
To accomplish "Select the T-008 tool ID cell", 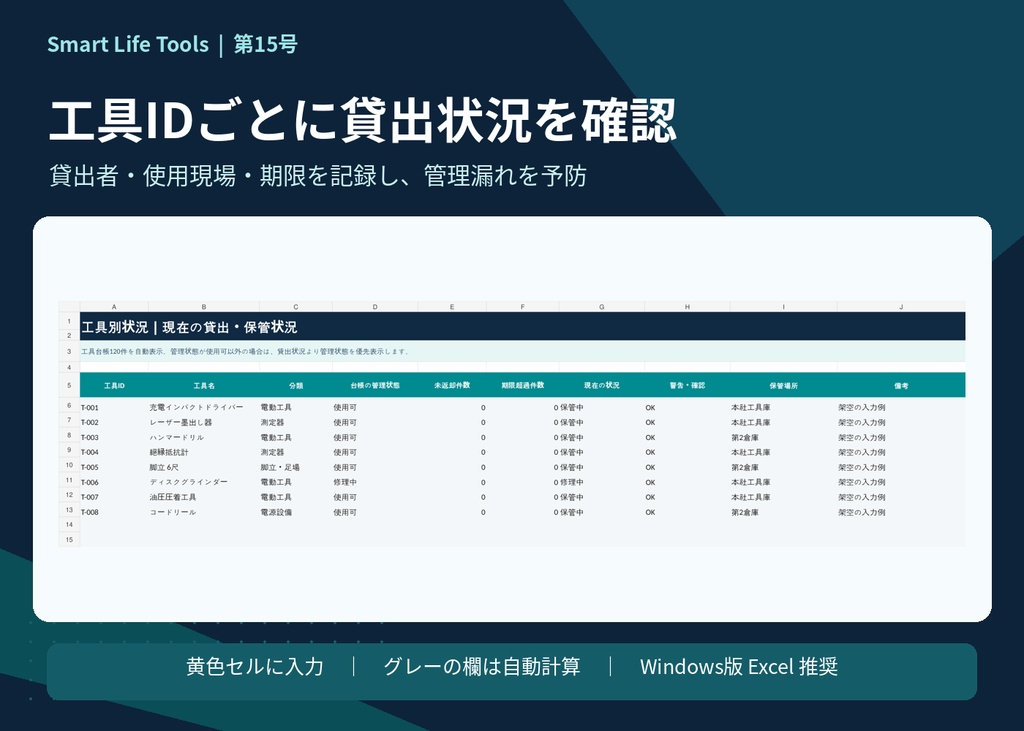I will (114, 512).
